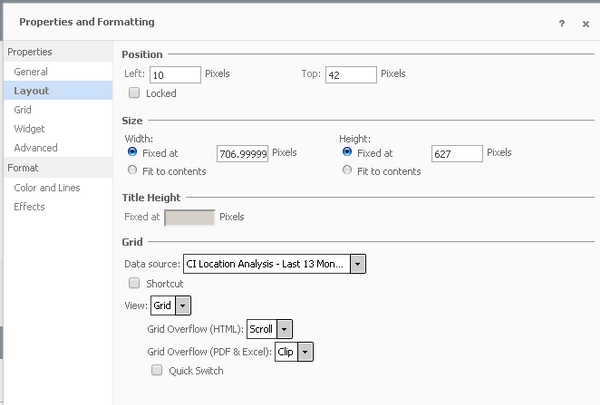The height and width of the screenshot is (405, 600).
Task: Open Grid Overflow (PDF & Excel) dropdown
Action: (306, 351)
